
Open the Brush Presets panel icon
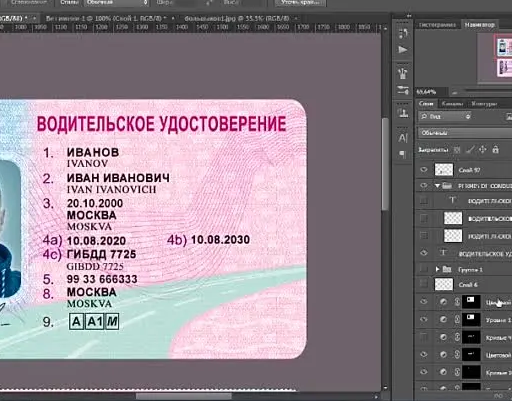click(x=403, y=73)
